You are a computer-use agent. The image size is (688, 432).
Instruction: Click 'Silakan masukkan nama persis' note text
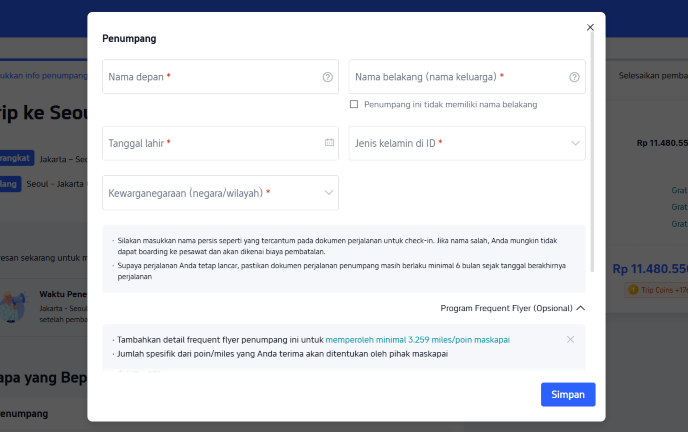pos(337,246)
